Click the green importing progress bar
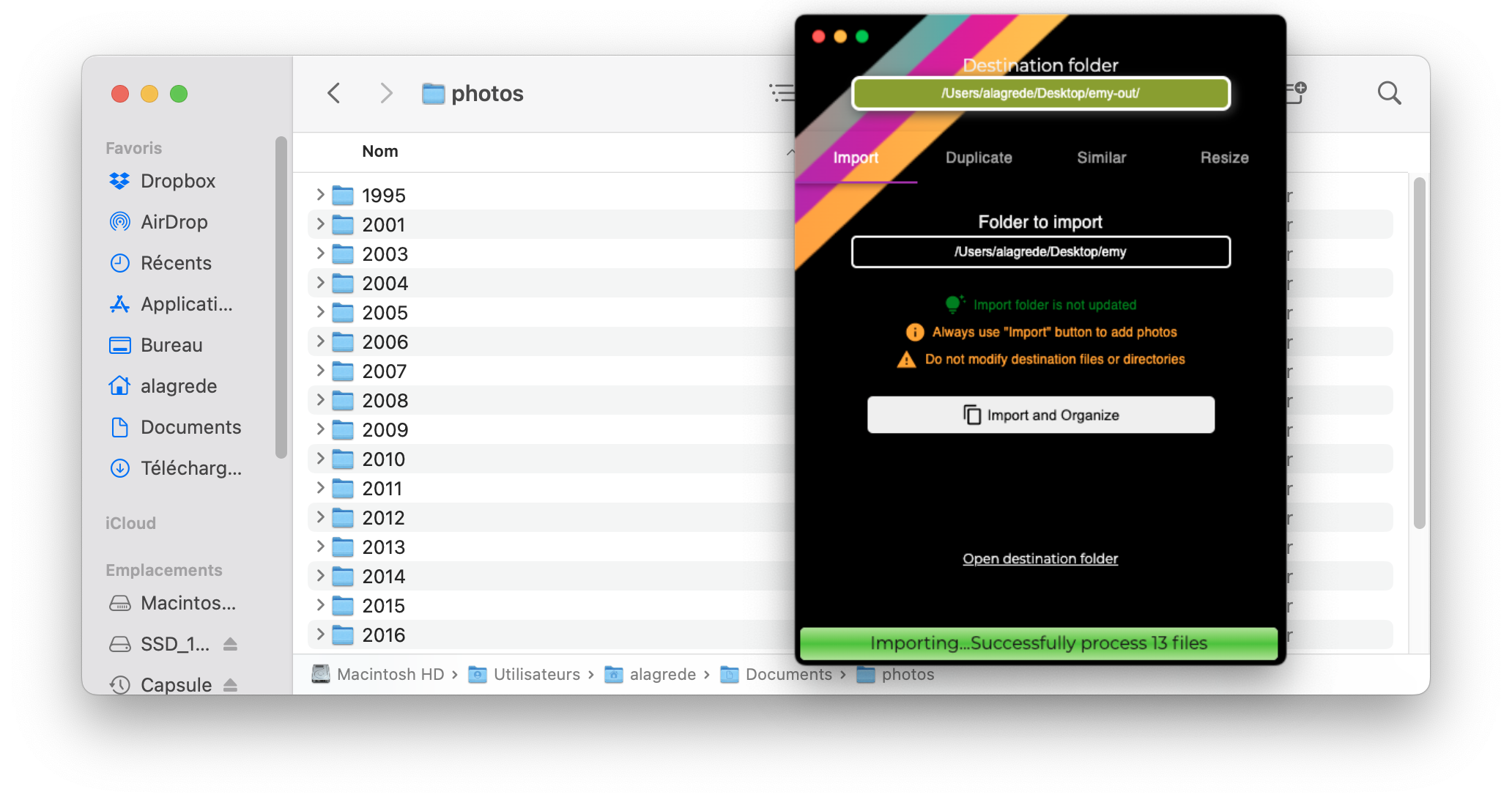The height and width of the screenshot is (803, 1512). point(1039,643)
